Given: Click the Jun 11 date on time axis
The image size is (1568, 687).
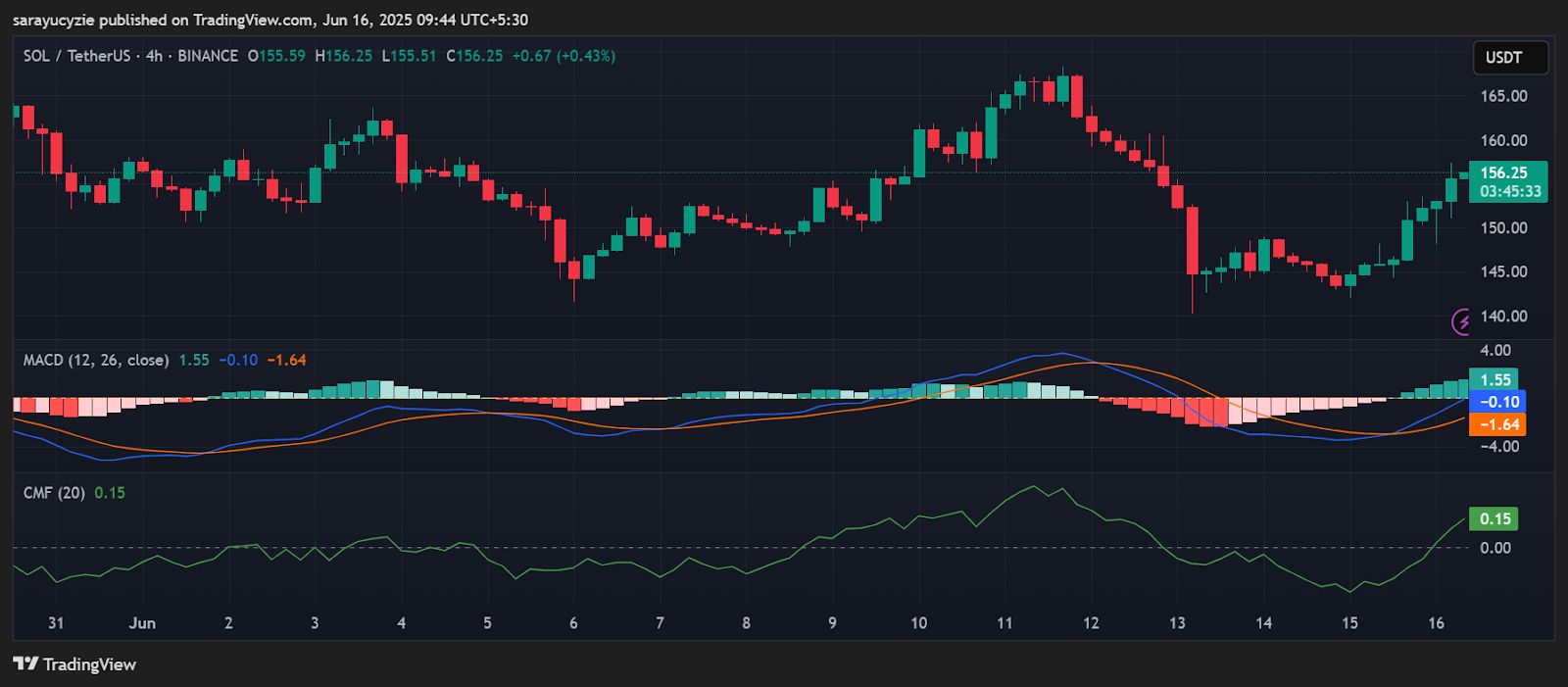Looking at the screenshot, I should [1004, 623].
